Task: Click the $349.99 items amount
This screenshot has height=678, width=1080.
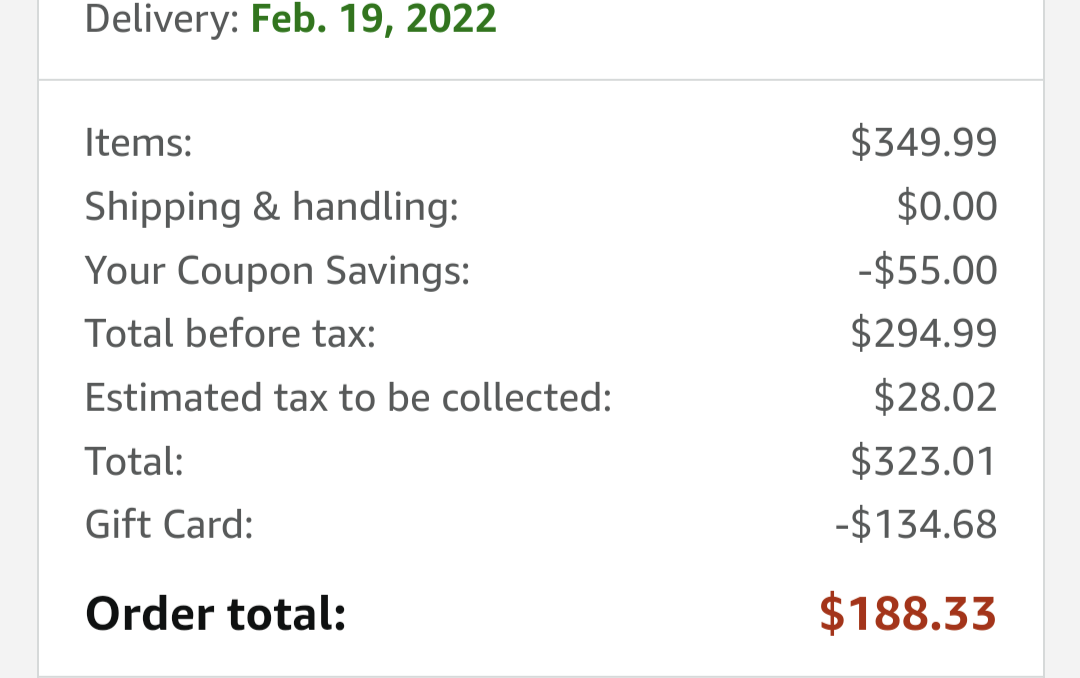Action: (924, 143)
